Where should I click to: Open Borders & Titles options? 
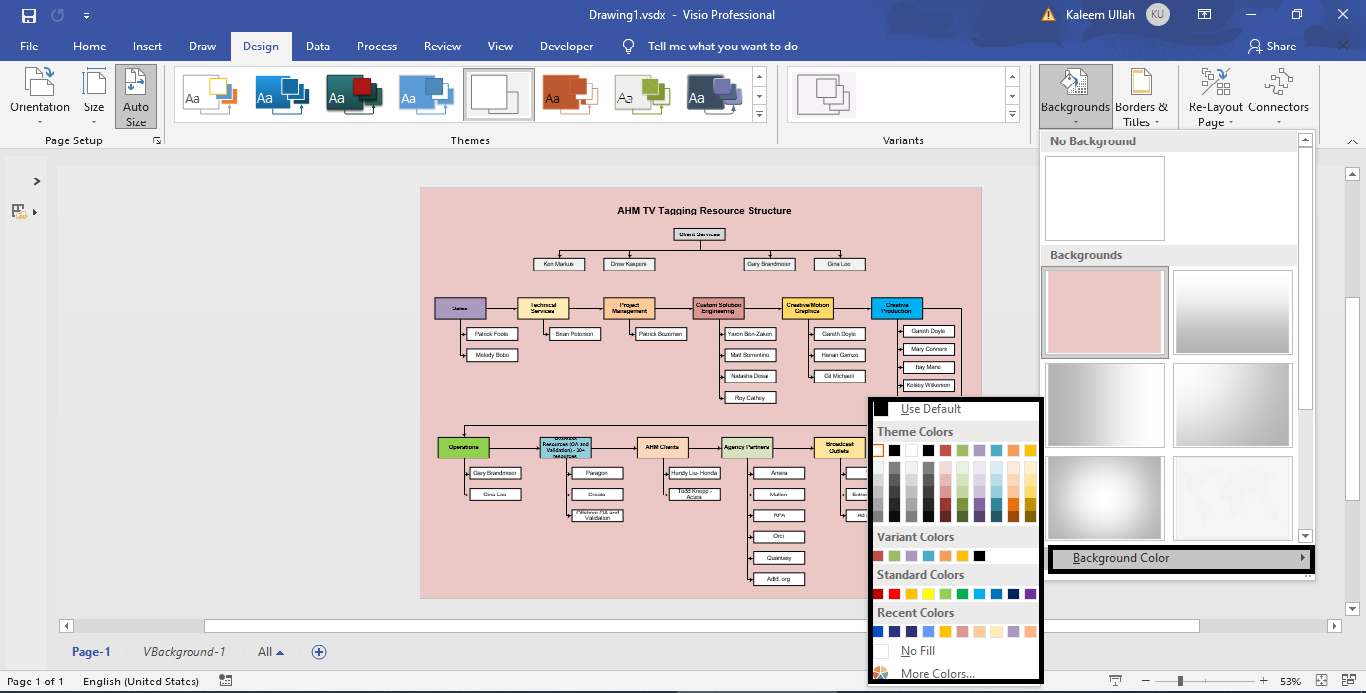pos(1142,95)
